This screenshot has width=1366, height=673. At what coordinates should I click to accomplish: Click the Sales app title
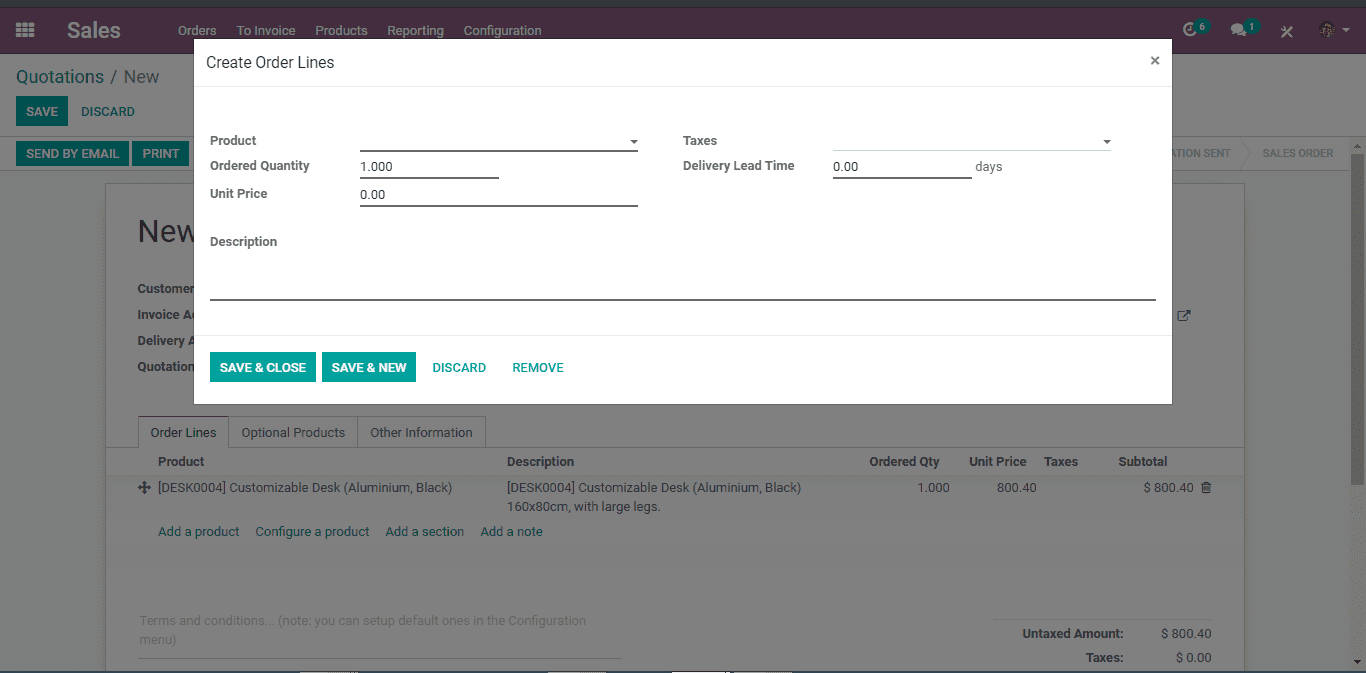pyautogui.click(x=94, y=30)
